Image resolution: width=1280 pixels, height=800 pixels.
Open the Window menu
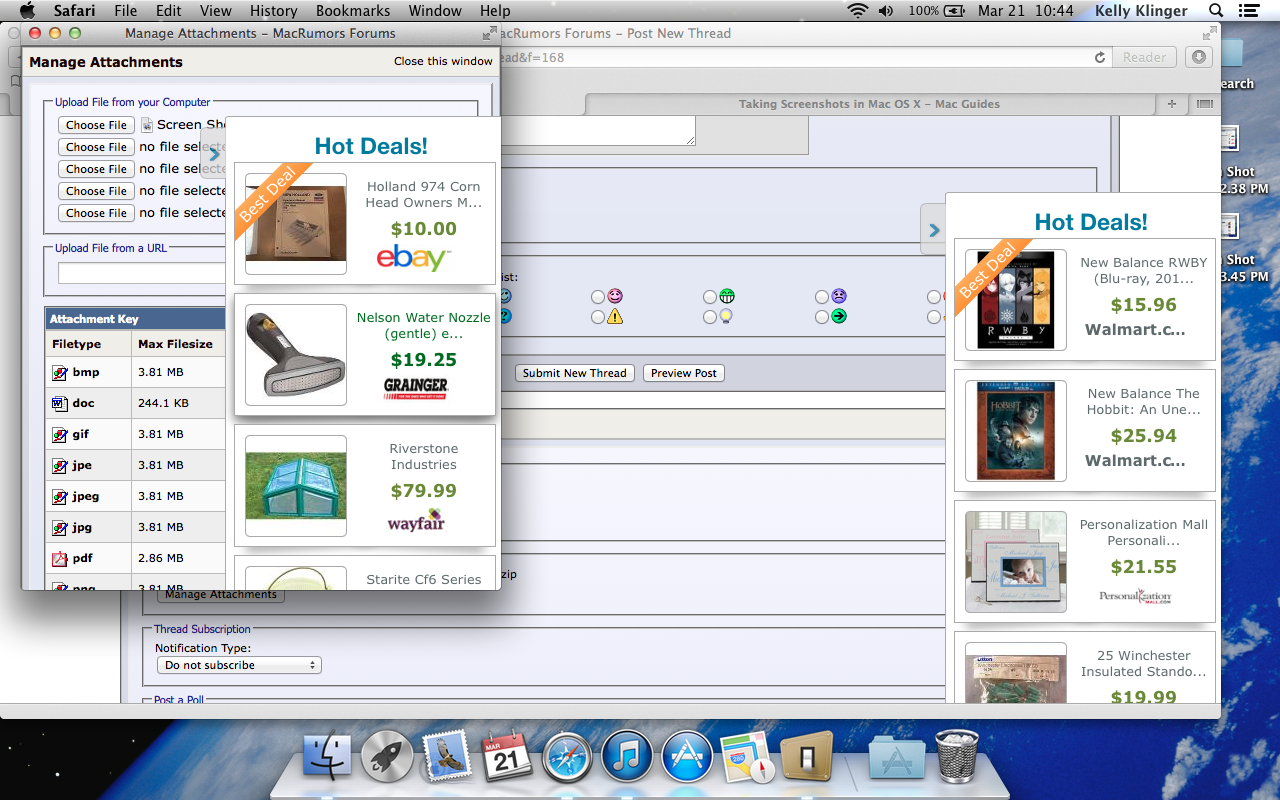point(436,11)
